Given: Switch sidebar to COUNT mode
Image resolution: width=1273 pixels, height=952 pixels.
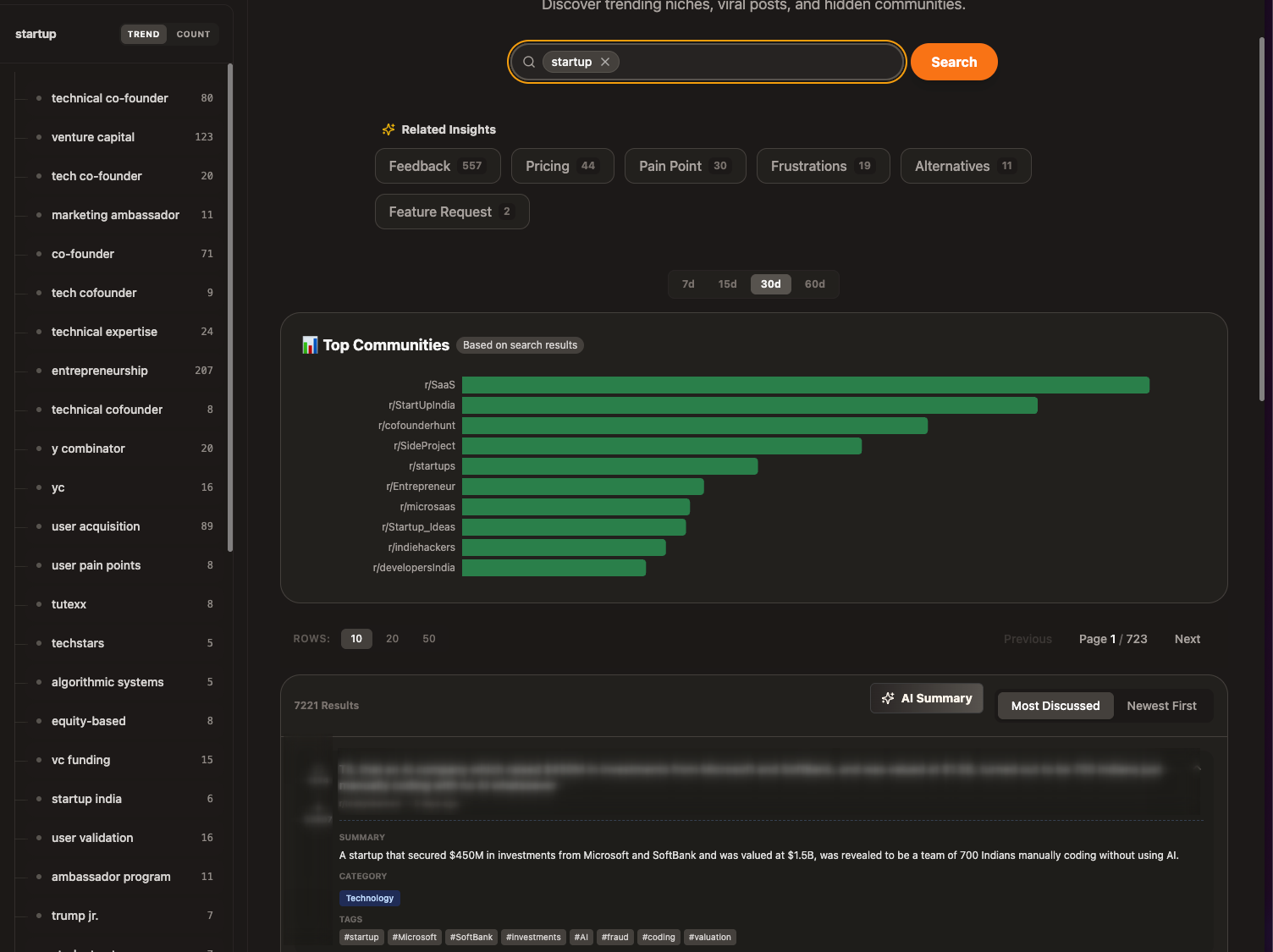Looking at the screenshot, I should [x=193, y=35].
